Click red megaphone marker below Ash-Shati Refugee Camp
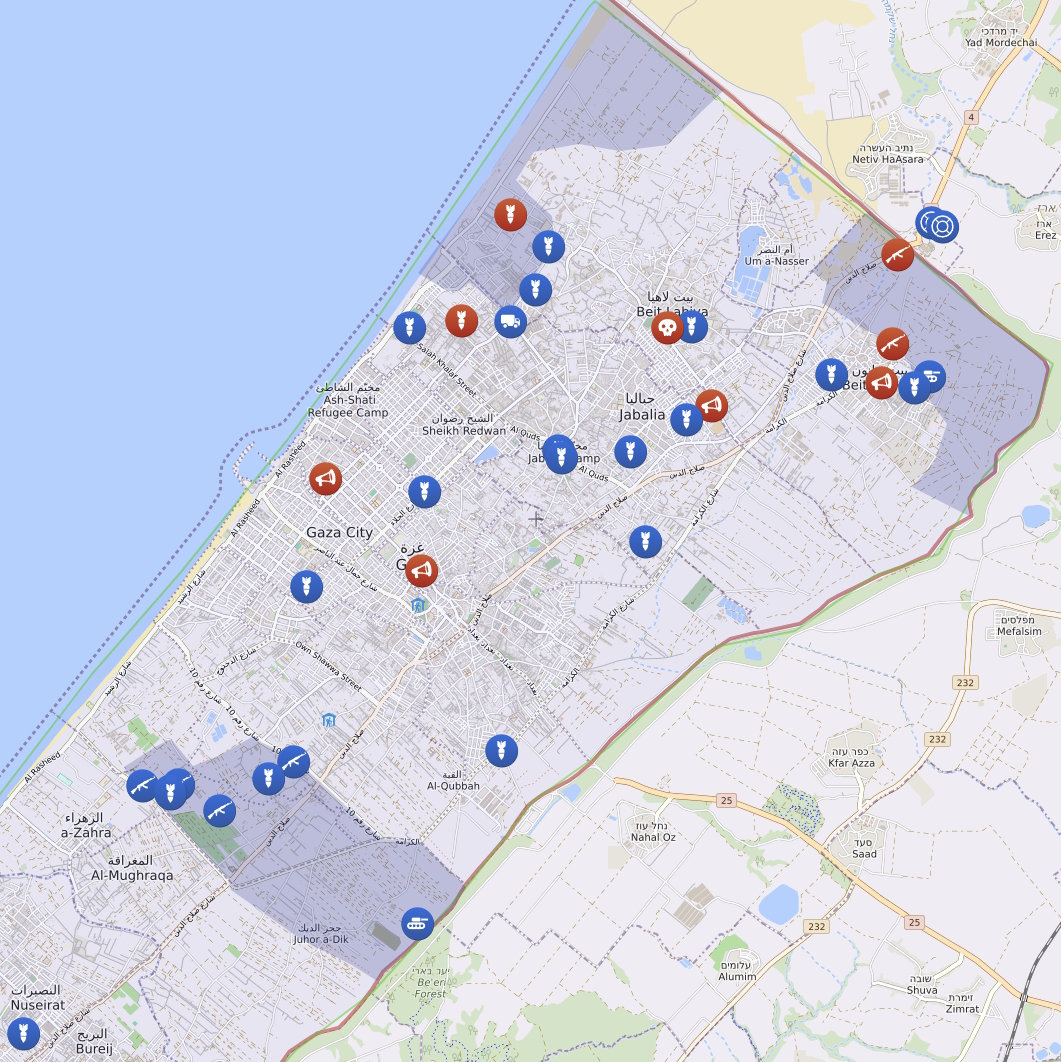 pyautogui.click(x=325, y=479)
